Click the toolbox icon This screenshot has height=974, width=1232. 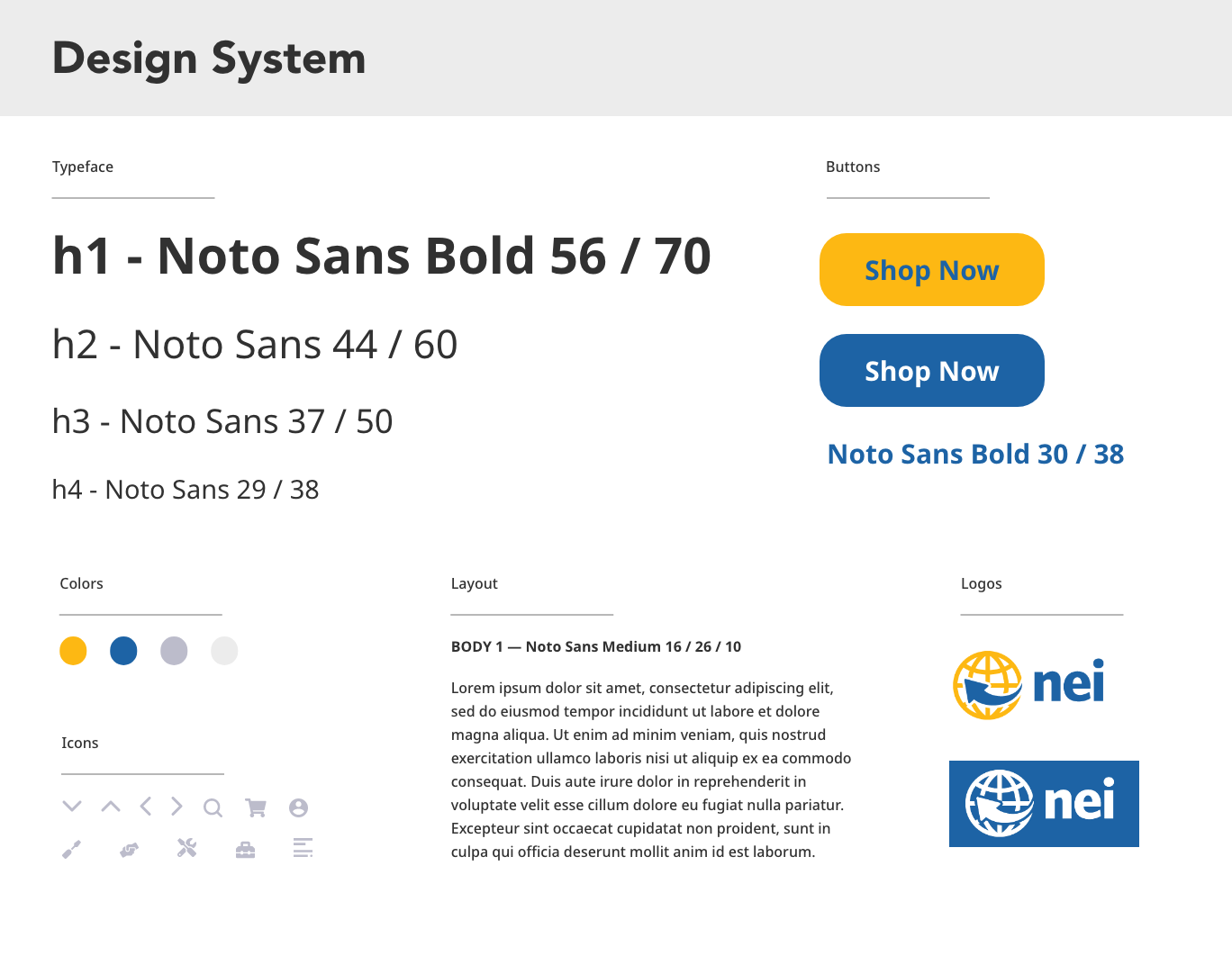coord(245,849)
